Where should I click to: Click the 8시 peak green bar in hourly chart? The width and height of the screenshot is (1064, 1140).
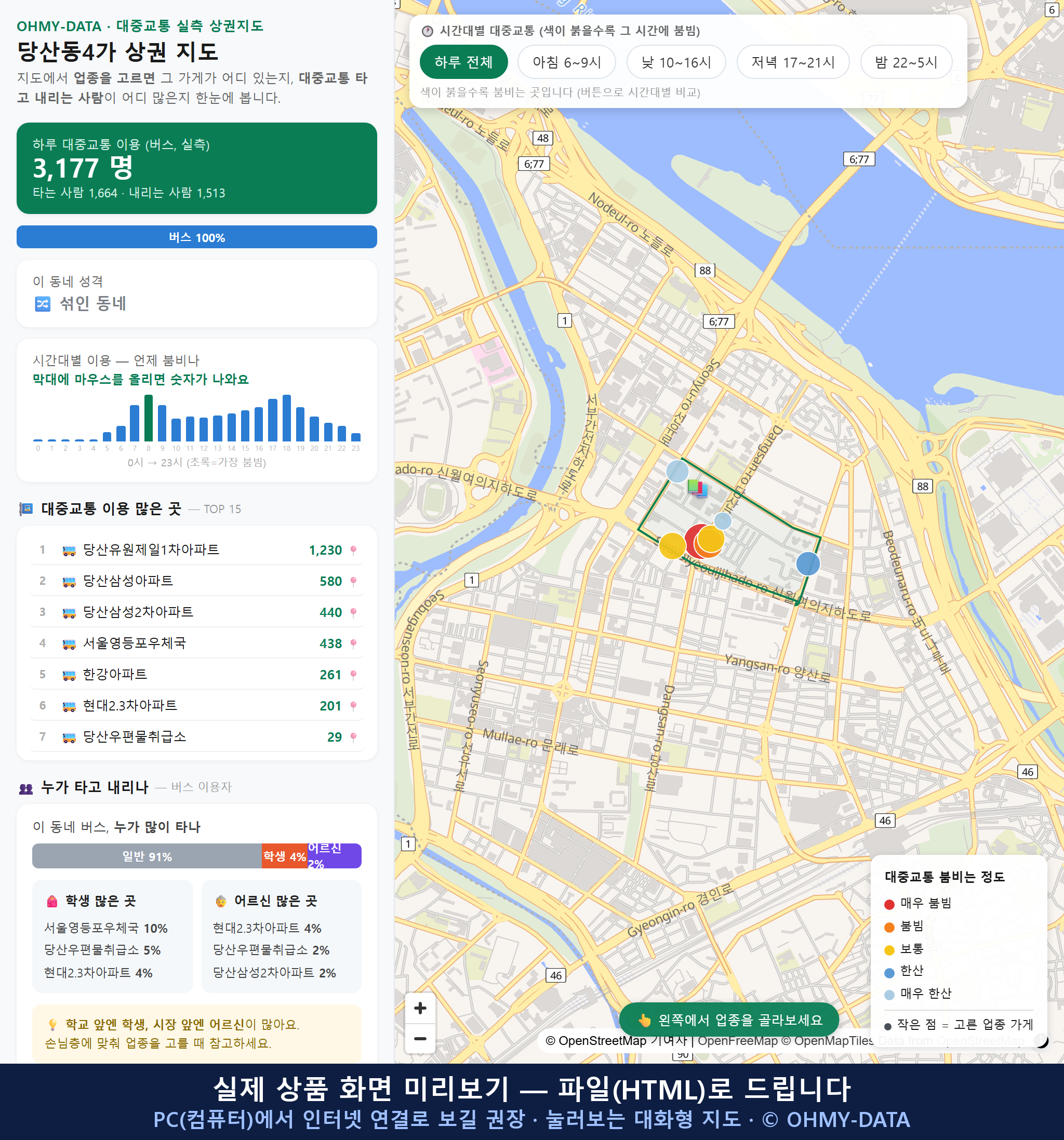pyautogui.click(x=149, y=418)
